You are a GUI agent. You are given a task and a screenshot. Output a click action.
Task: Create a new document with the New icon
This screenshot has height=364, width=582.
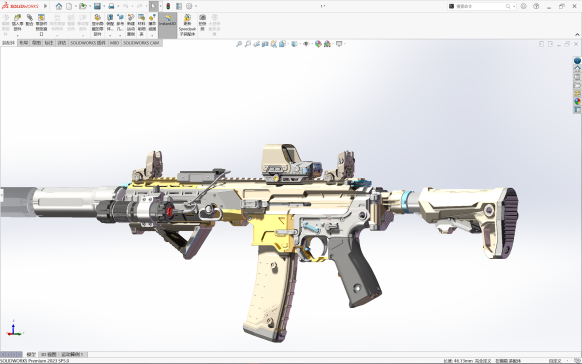click(69, 6)
